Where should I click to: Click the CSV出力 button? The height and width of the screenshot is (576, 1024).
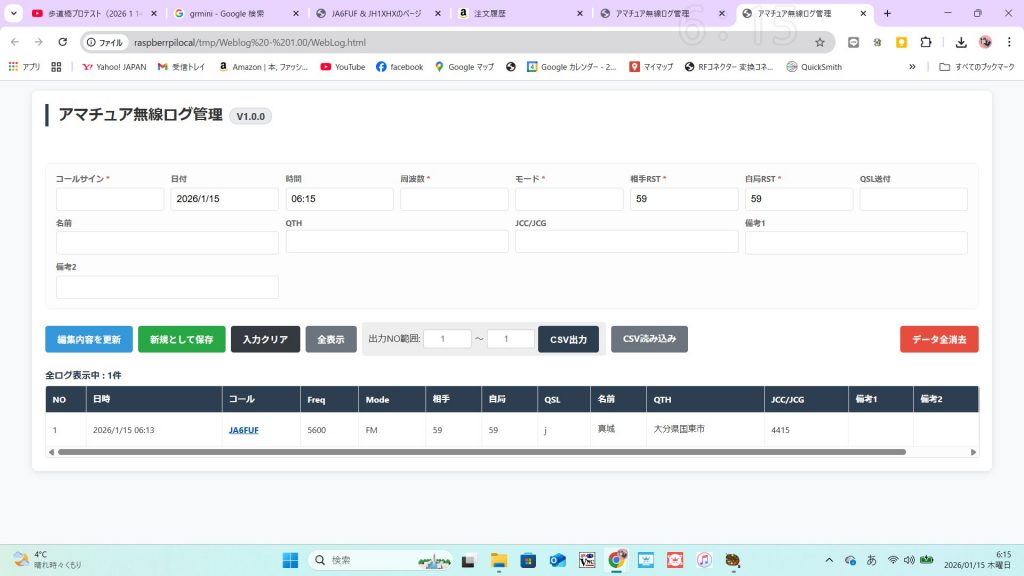point(568,339)
